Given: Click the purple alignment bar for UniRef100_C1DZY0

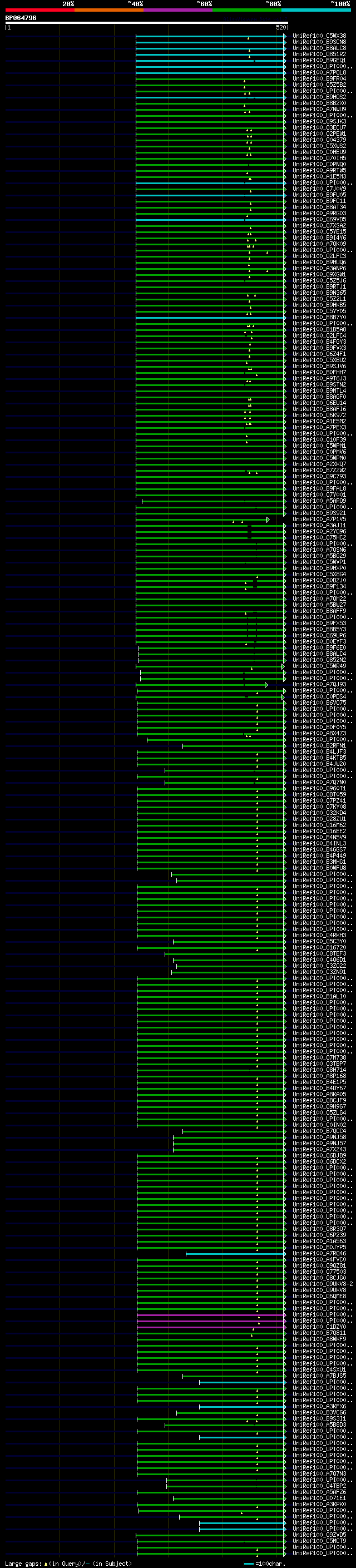Looking at the screenshot, I should 211,1327.
